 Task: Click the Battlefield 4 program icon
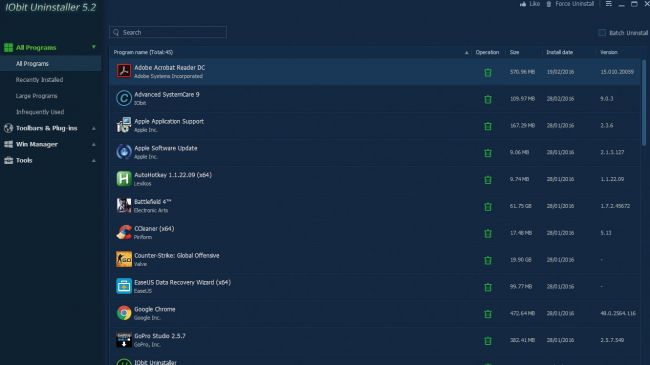pyautogui.click(x=124, y=206)
